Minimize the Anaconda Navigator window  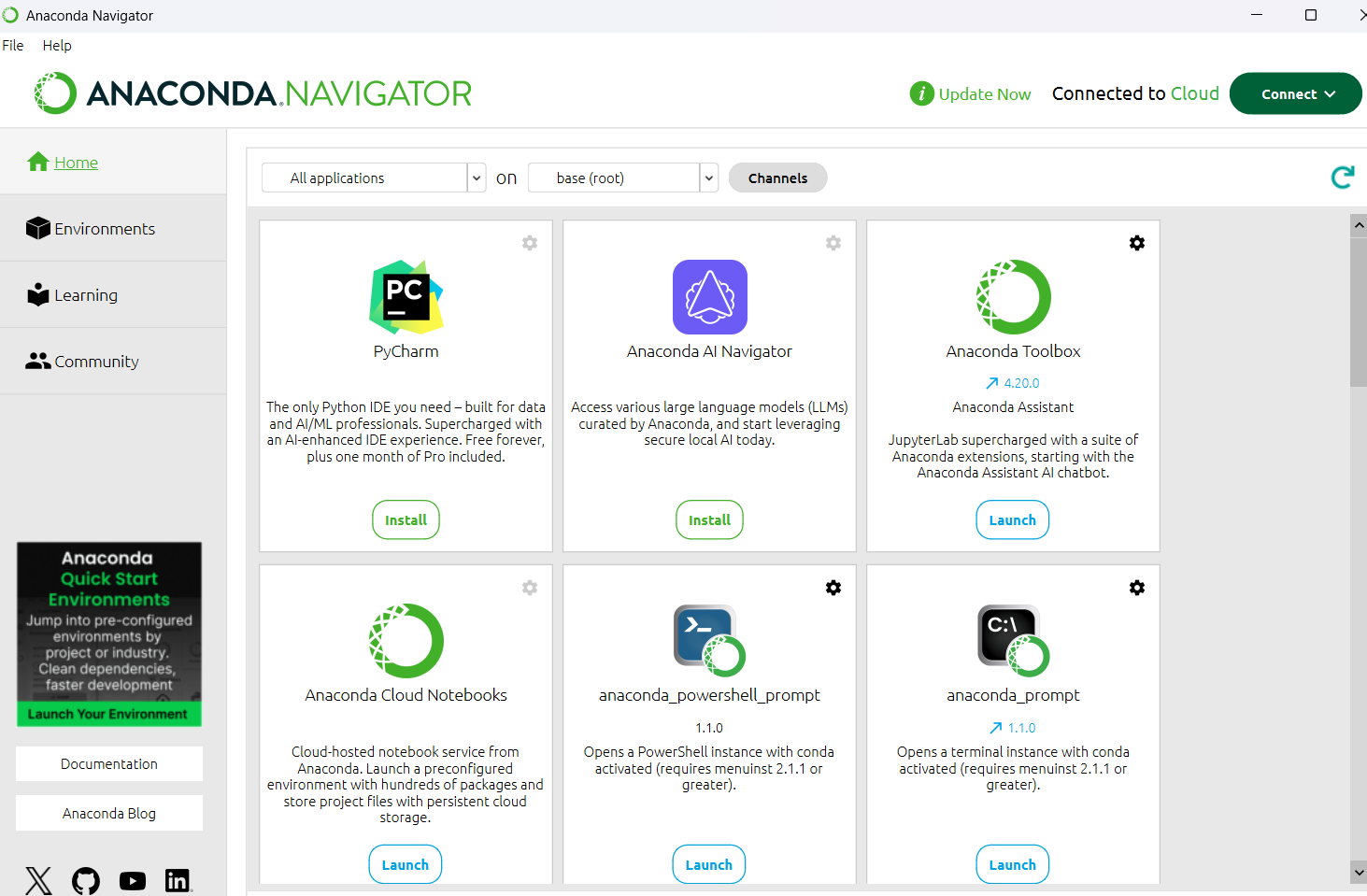click(x=1257, y=15)
